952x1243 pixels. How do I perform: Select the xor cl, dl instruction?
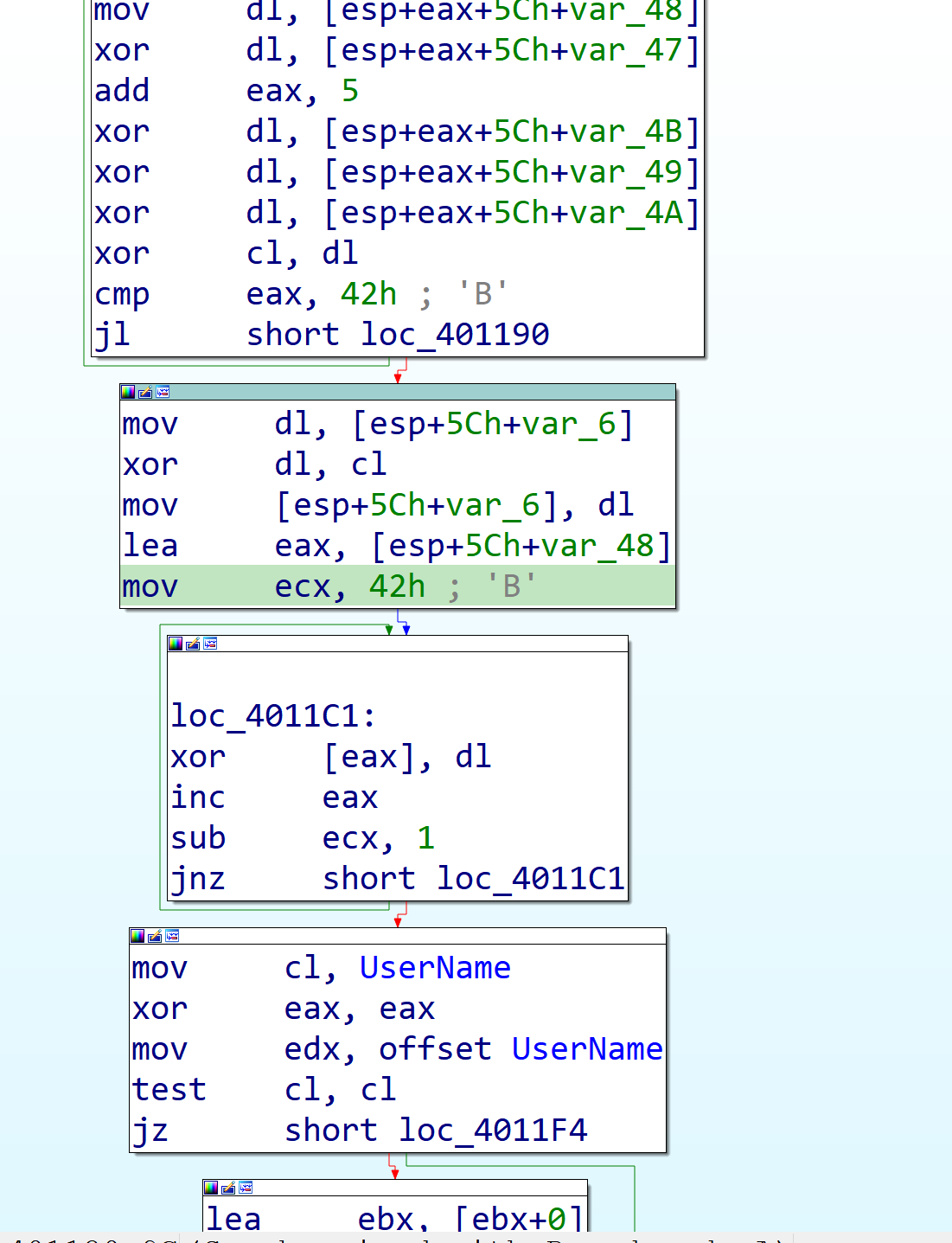pos(227,253)
